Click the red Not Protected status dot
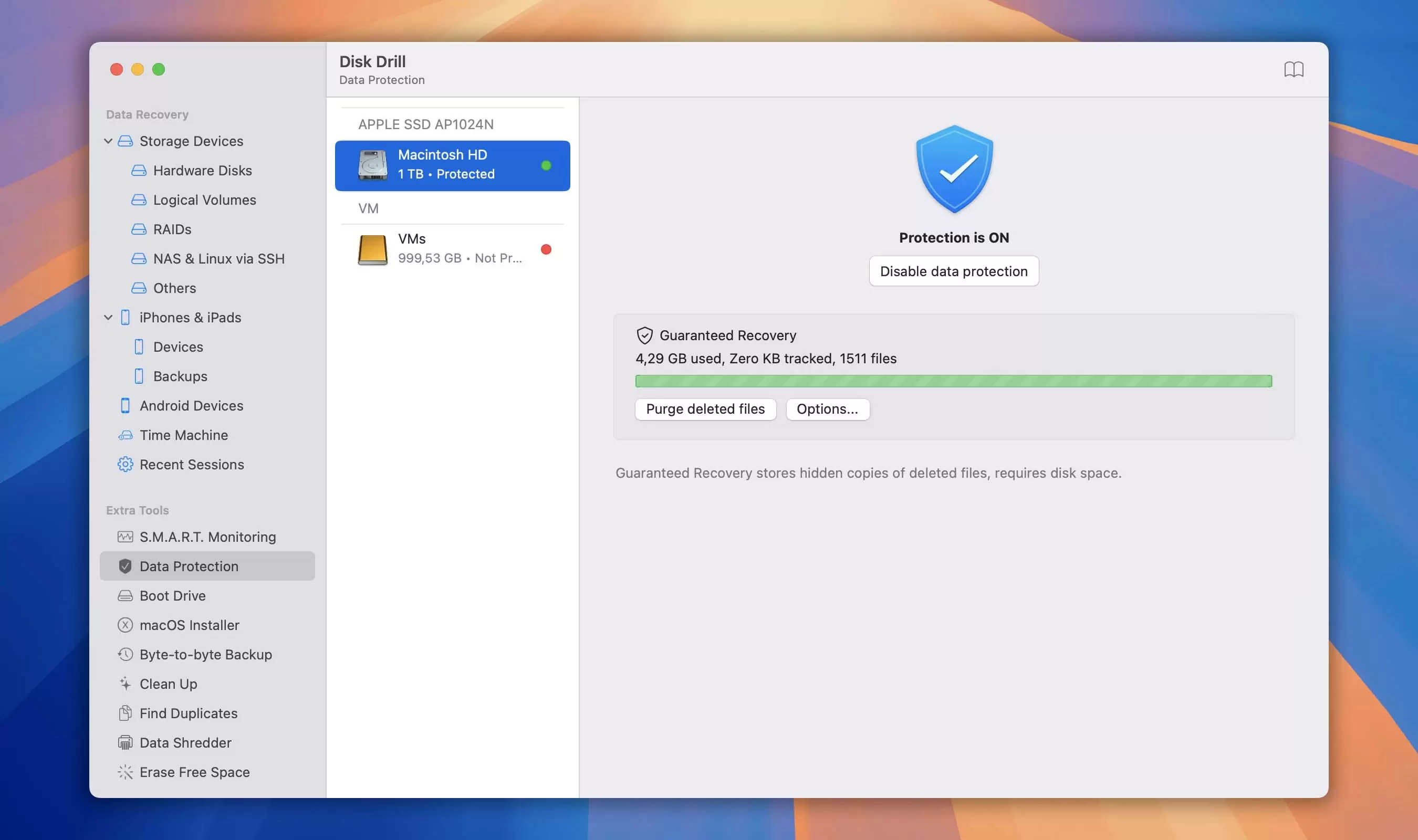This screenshot has width=1418, height=840. click(x=546, y=249)
